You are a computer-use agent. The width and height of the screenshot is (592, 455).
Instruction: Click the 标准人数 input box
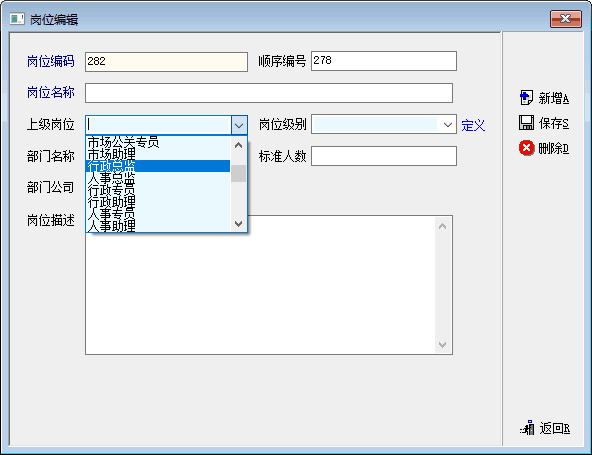[384, 156]
